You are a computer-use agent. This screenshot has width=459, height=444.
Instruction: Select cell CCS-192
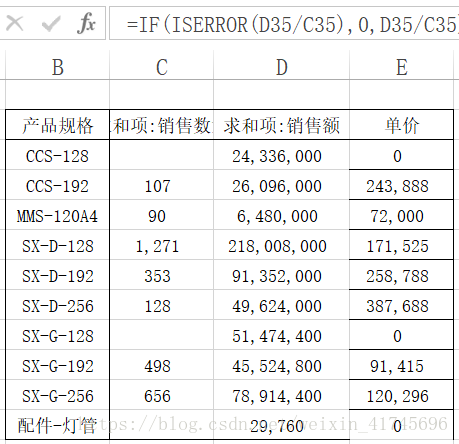(x=57, y=185)
